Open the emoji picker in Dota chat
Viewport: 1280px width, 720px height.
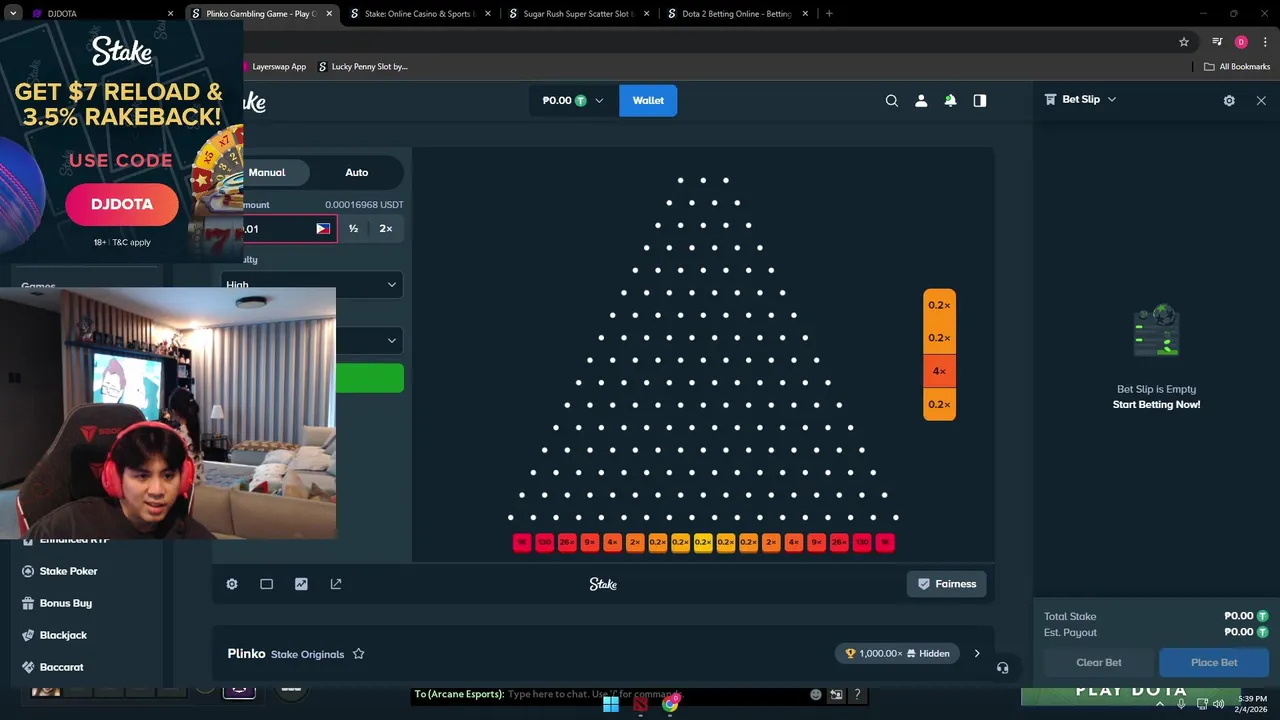[816, 694]
